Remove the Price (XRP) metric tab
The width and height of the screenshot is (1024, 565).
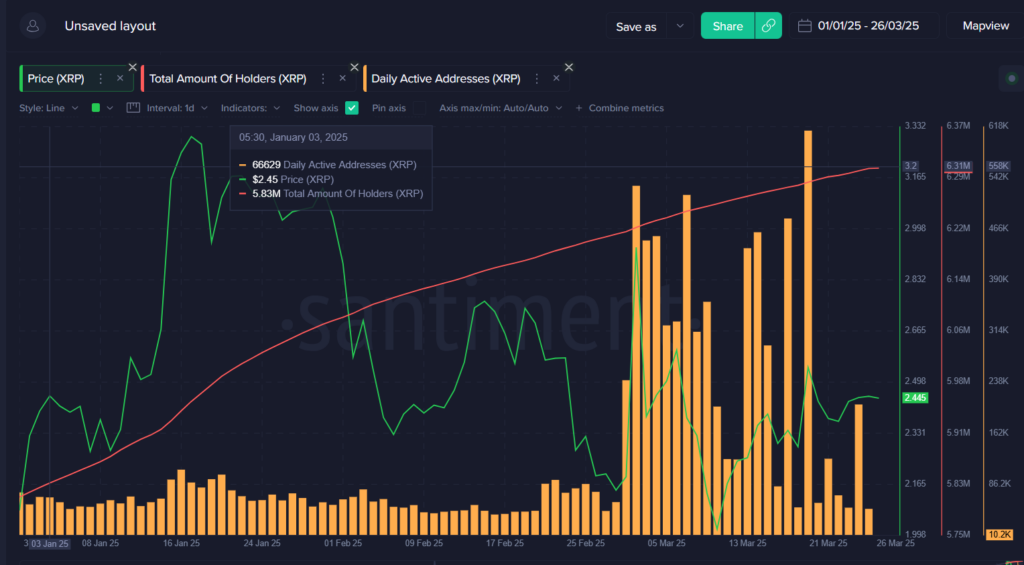point(120,78)
